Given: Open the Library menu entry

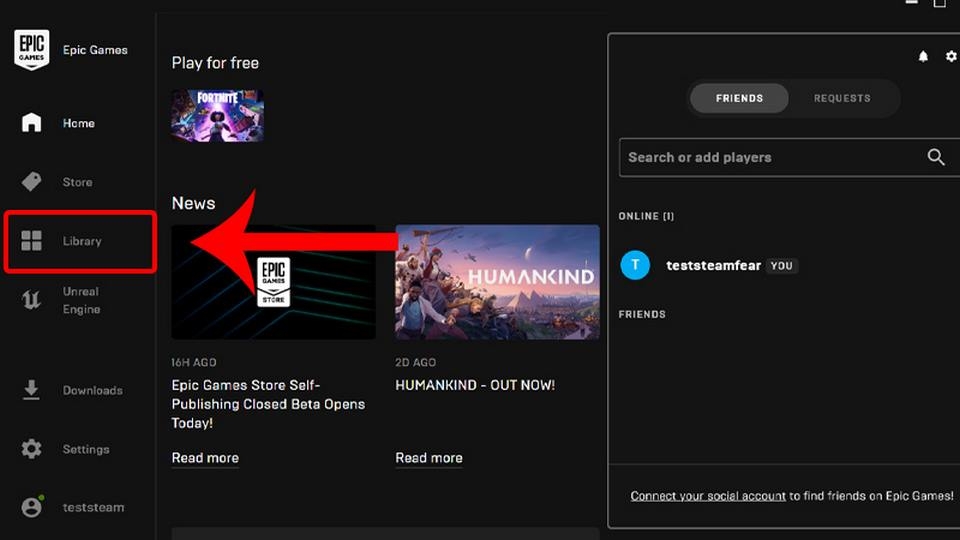Looking at the screenshot, I should (82, 241).
